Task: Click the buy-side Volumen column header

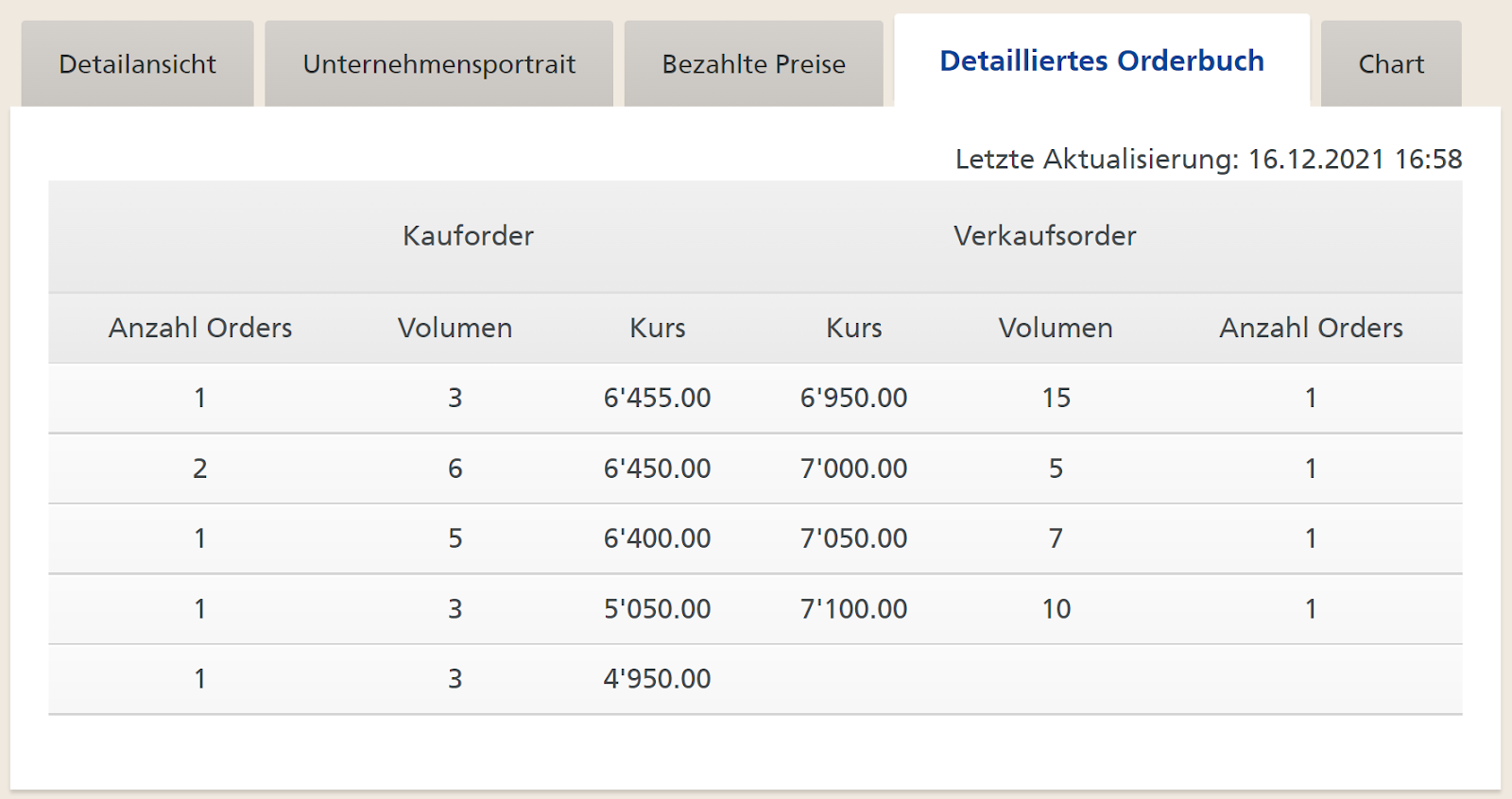Action: [x=455, y=328]
